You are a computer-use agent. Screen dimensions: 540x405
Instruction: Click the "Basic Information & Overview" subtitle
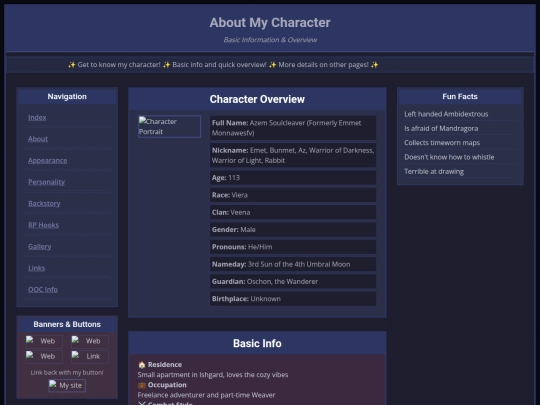click(270, 40)
